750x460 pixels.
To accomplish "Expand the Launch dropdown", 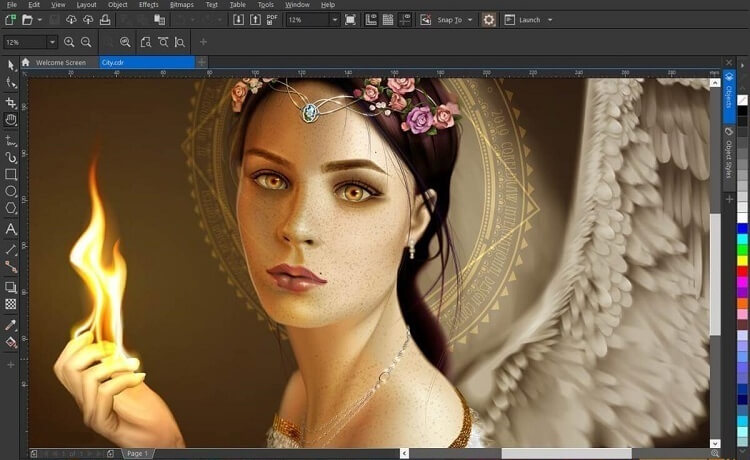I will point(529,19).
